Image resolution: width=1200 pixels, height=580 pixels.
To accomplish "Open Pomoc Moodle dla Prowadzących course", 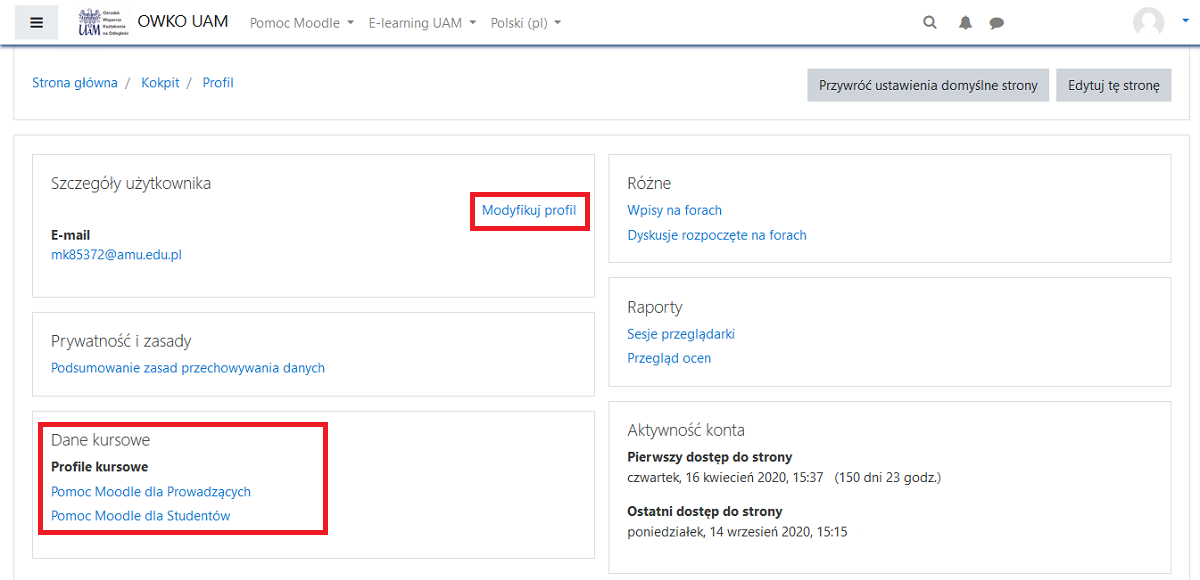I will (151, 492).
